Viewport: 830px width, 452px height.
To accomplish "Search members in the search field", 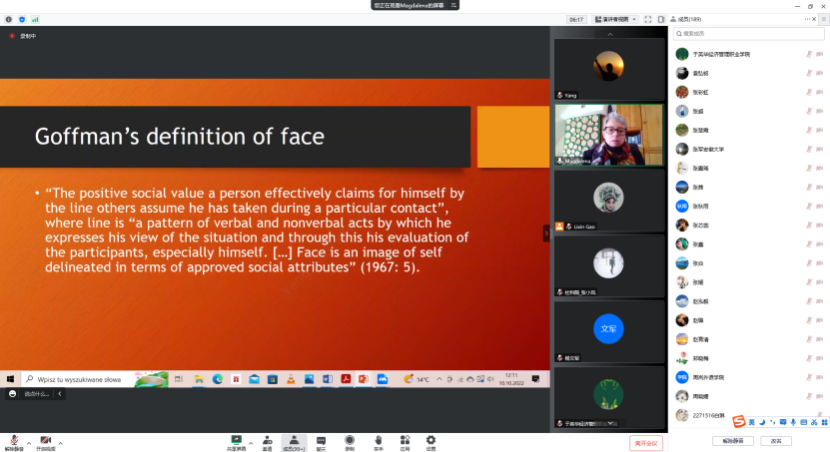I will (748, 34).
